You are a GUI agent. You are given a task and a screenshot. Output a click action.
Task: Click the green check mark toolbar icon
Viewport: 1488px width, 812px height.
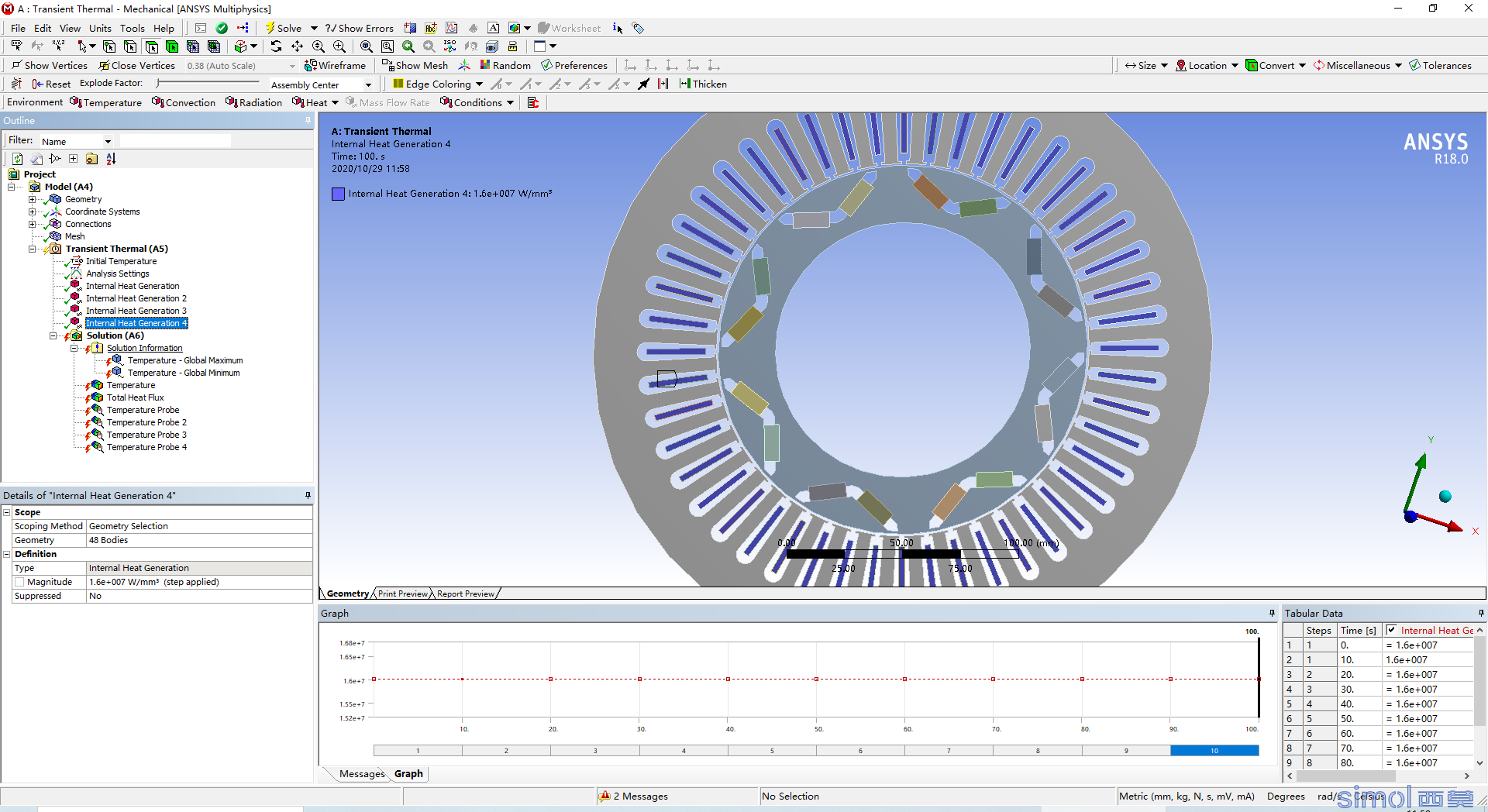pyautogui.click(x=222, y=28)
